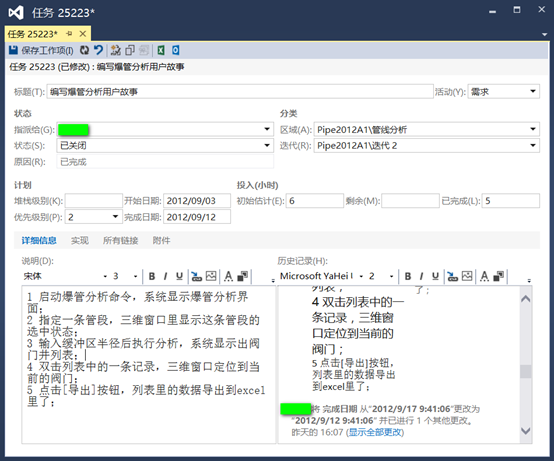Click the history scrollbar up arrow

[x=526, y=299]
